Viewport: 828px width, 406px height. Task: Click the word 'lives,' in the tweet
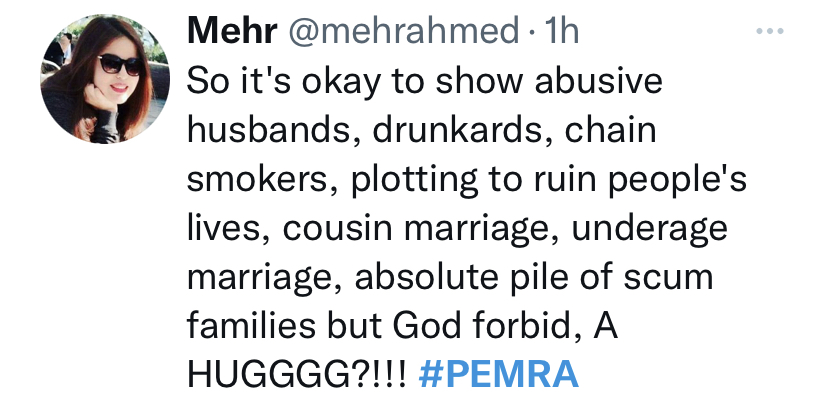tap(229, 228)
